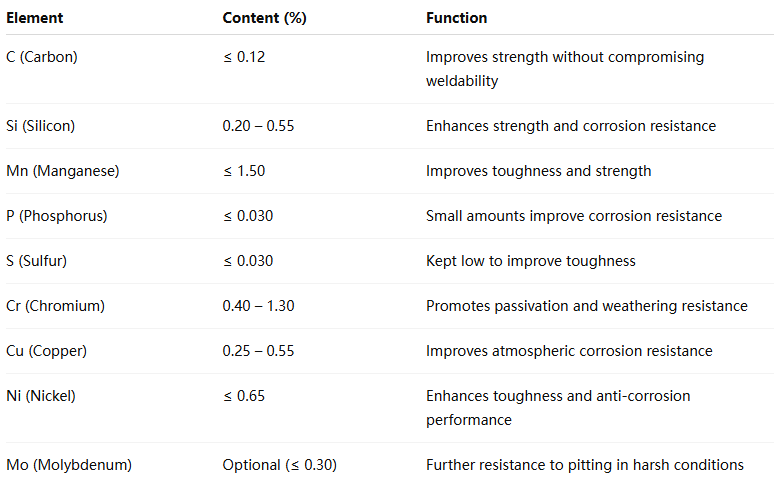The image size is (778, 485).
Task: Select 'Kept low to improve toughness' text
Action: pos(531,261)
